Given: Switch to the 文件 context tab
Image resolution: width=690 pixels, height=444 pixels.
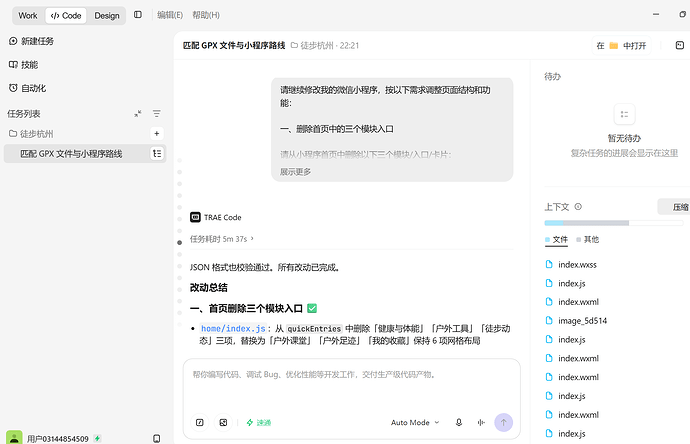Looking at the screenshot, I should (x=556, y=239).
